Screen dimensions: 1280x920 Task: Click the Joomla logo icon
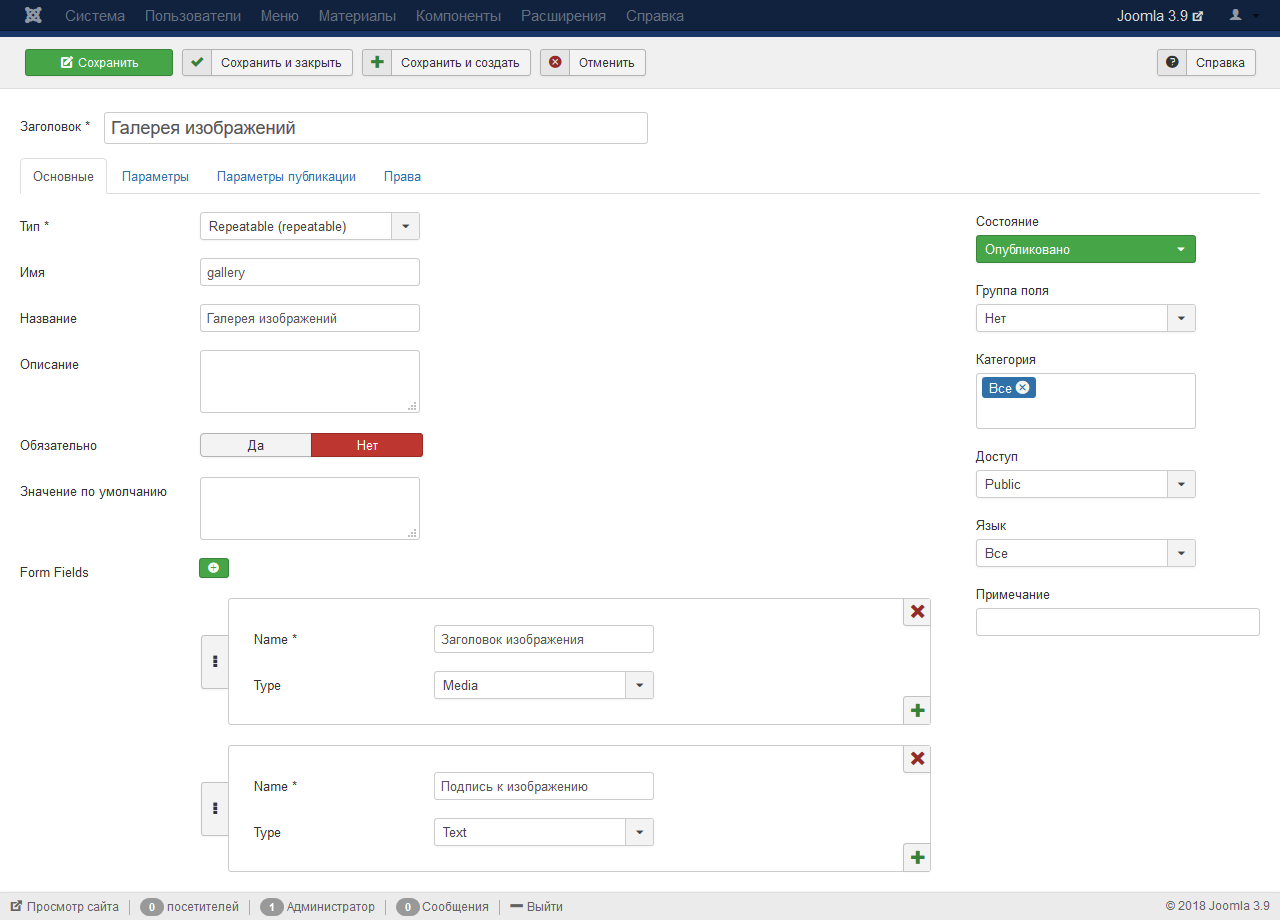click(x=33, y=16)
